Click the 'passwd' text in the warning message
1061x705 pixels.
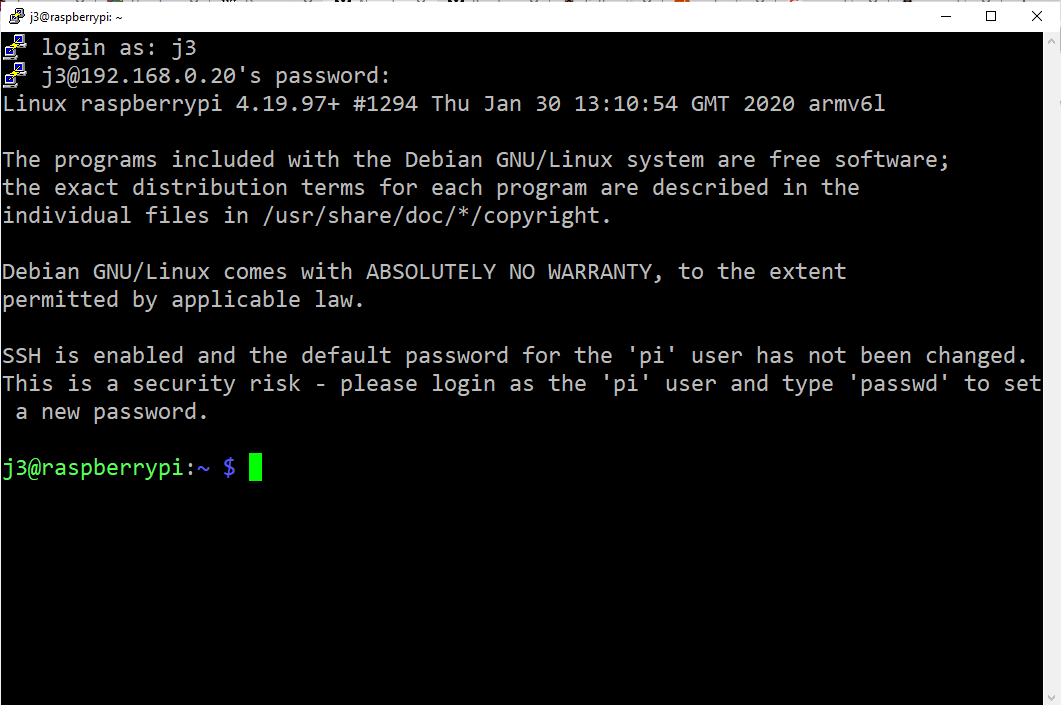tap(899, 383)
